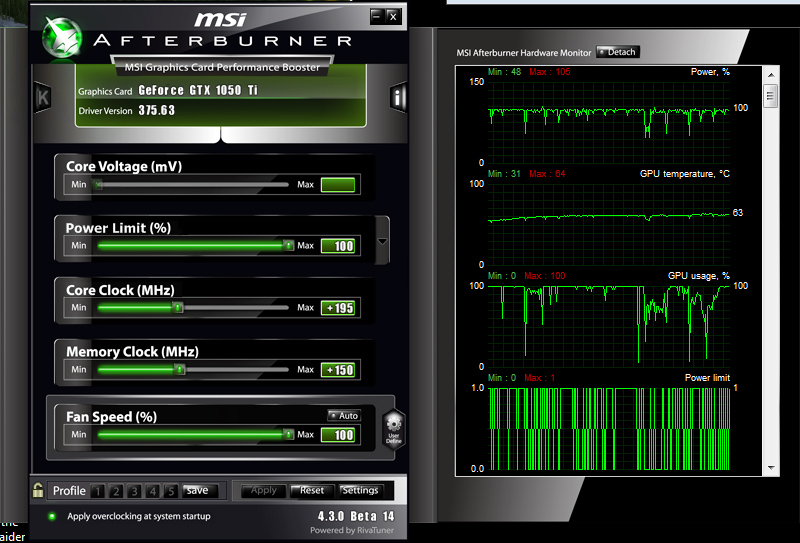The width and height of the screenshot is (800, 543).
Task: Click the Memory Clock value field +150
Action: [x=338, y=369]
